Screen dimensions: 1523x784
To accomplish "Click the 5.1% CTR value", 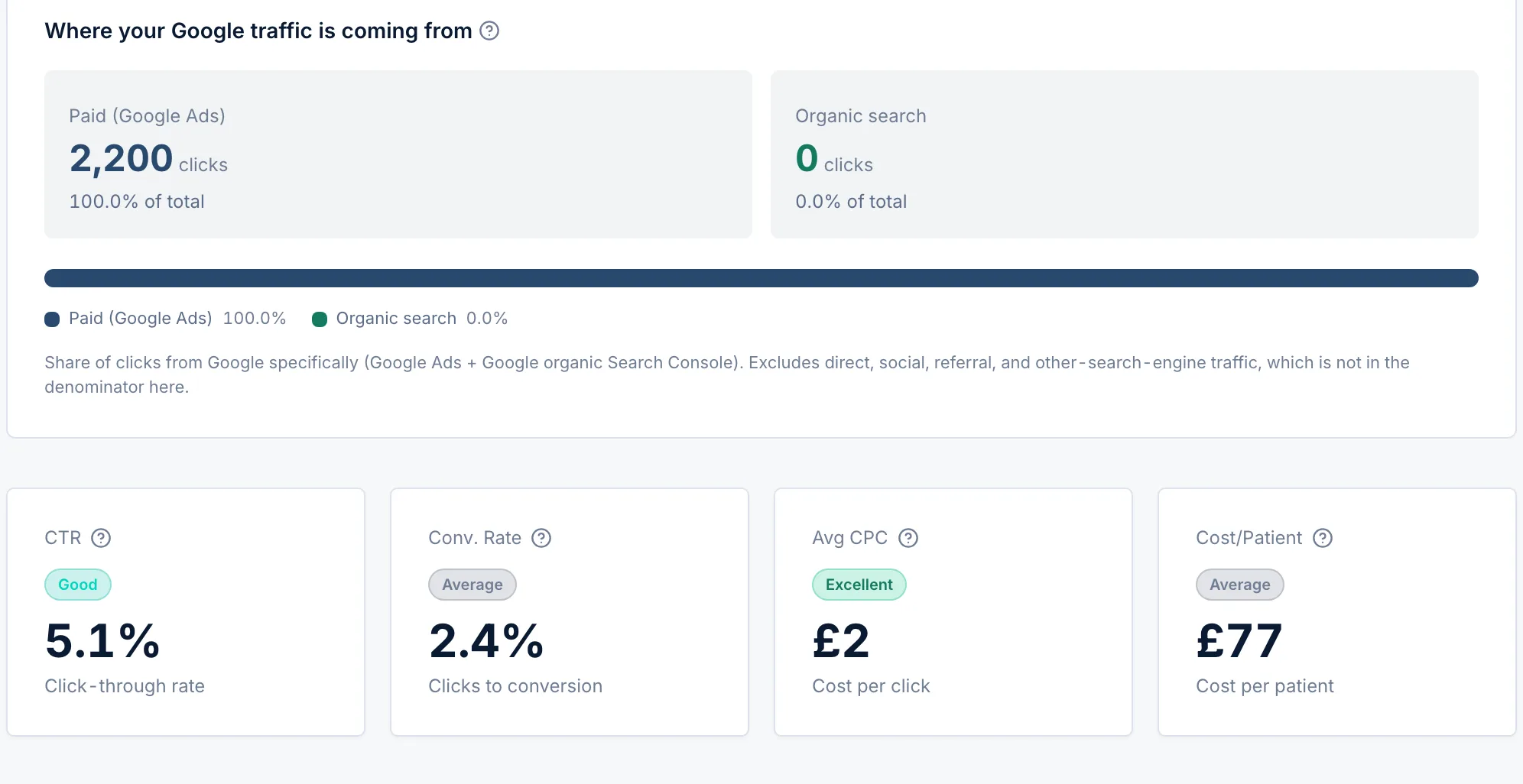I will [x=102, y=640].
